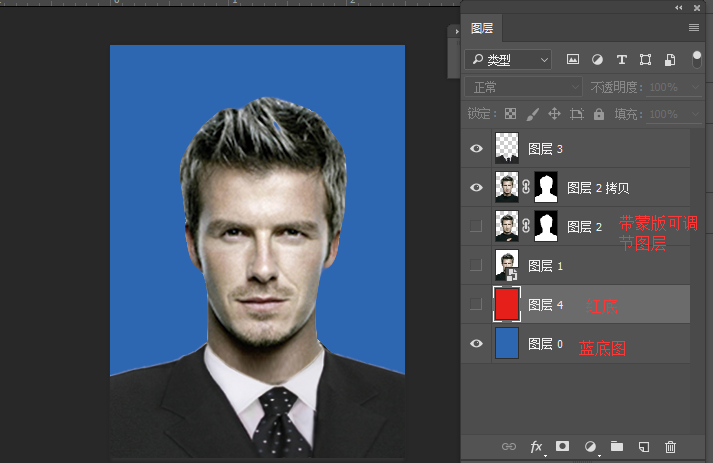Open the layers panel flyout menu
The height and width of the screenshot is (463, 713).
click(x=694, y=28)
